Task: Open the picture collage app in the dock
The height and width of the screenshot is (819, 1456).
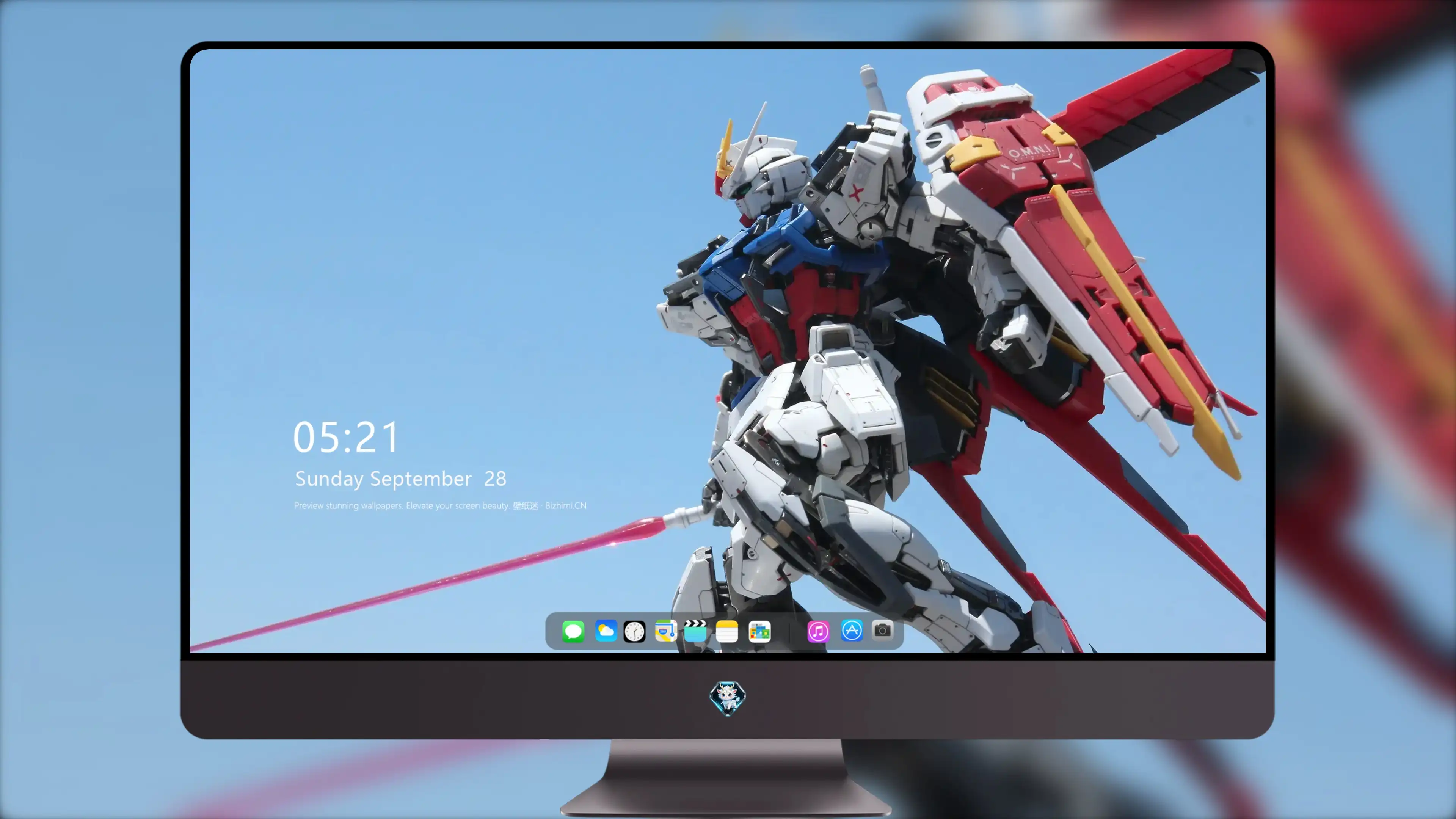Action: (x=759, y=631)
